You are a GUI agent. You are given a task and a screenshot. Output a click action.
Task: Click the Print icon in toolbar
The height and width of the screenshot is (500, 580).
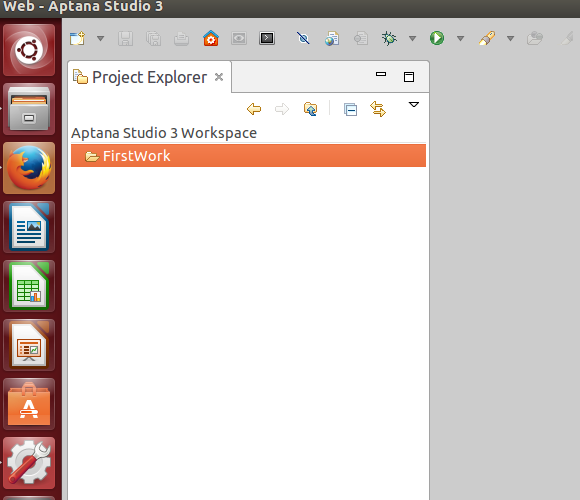[x=181, y=38]
